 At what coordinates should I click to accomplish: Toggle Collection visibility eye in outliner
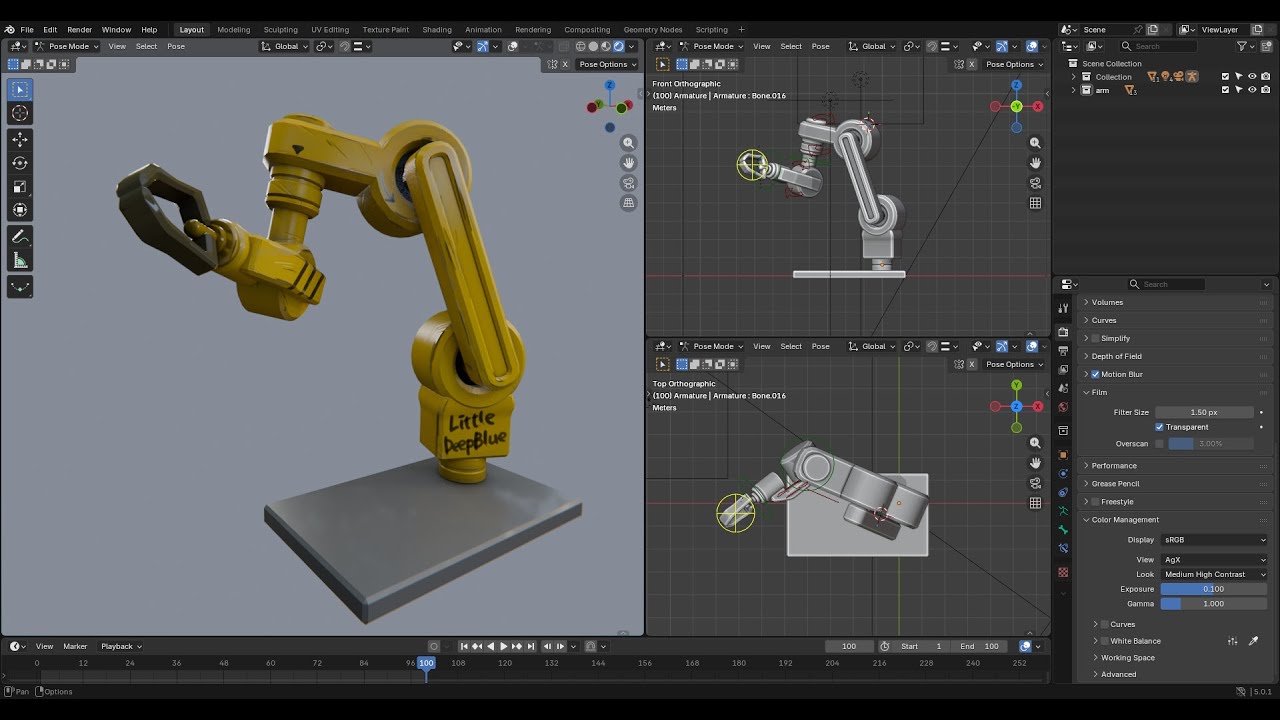tap(1252, 76)
